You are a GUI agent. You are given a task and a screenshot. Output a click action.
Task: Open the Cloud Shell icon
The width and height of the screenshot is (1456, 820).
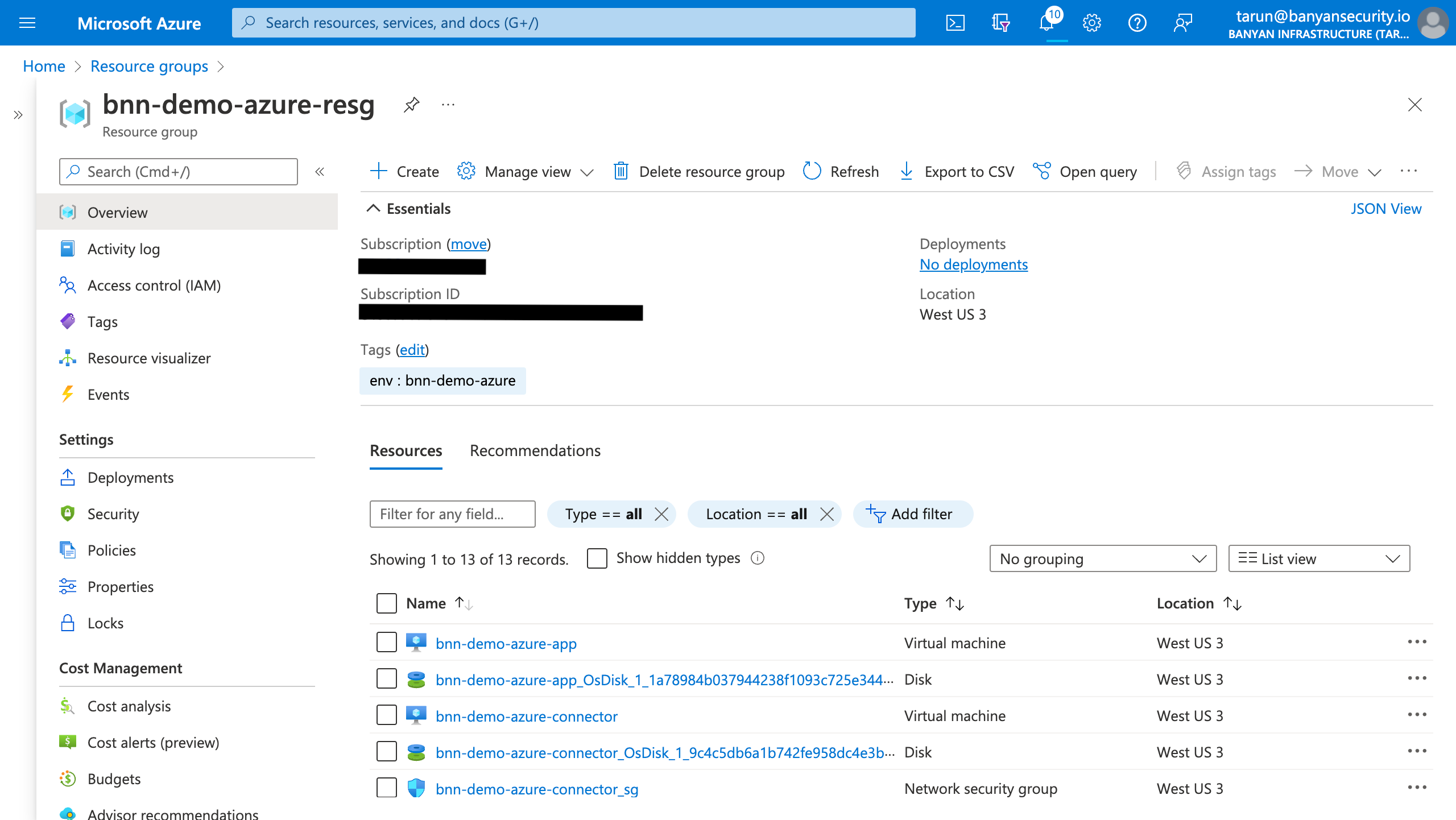(955, 23)
